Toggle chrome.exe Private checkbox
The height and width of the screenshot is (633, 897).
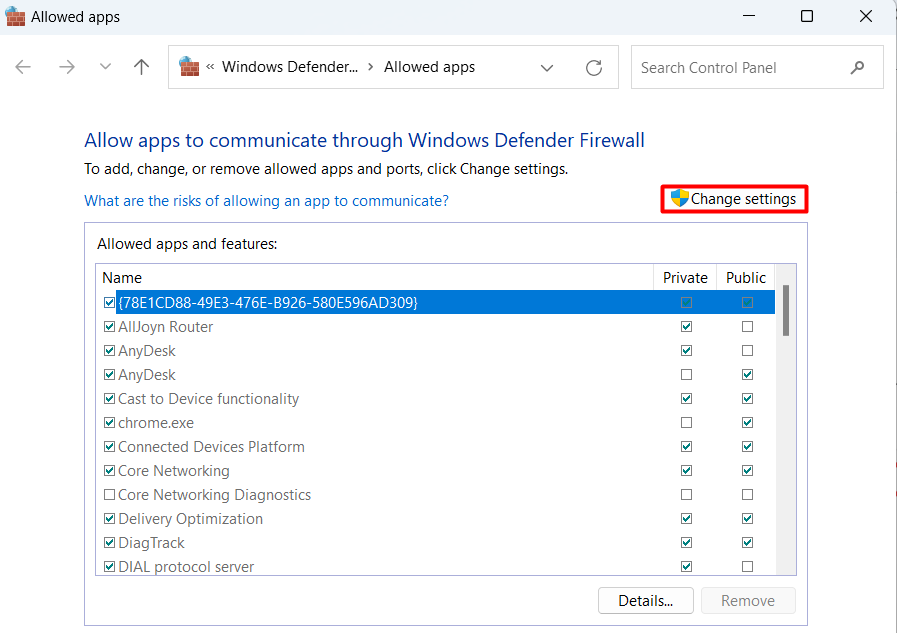(686, 423)
